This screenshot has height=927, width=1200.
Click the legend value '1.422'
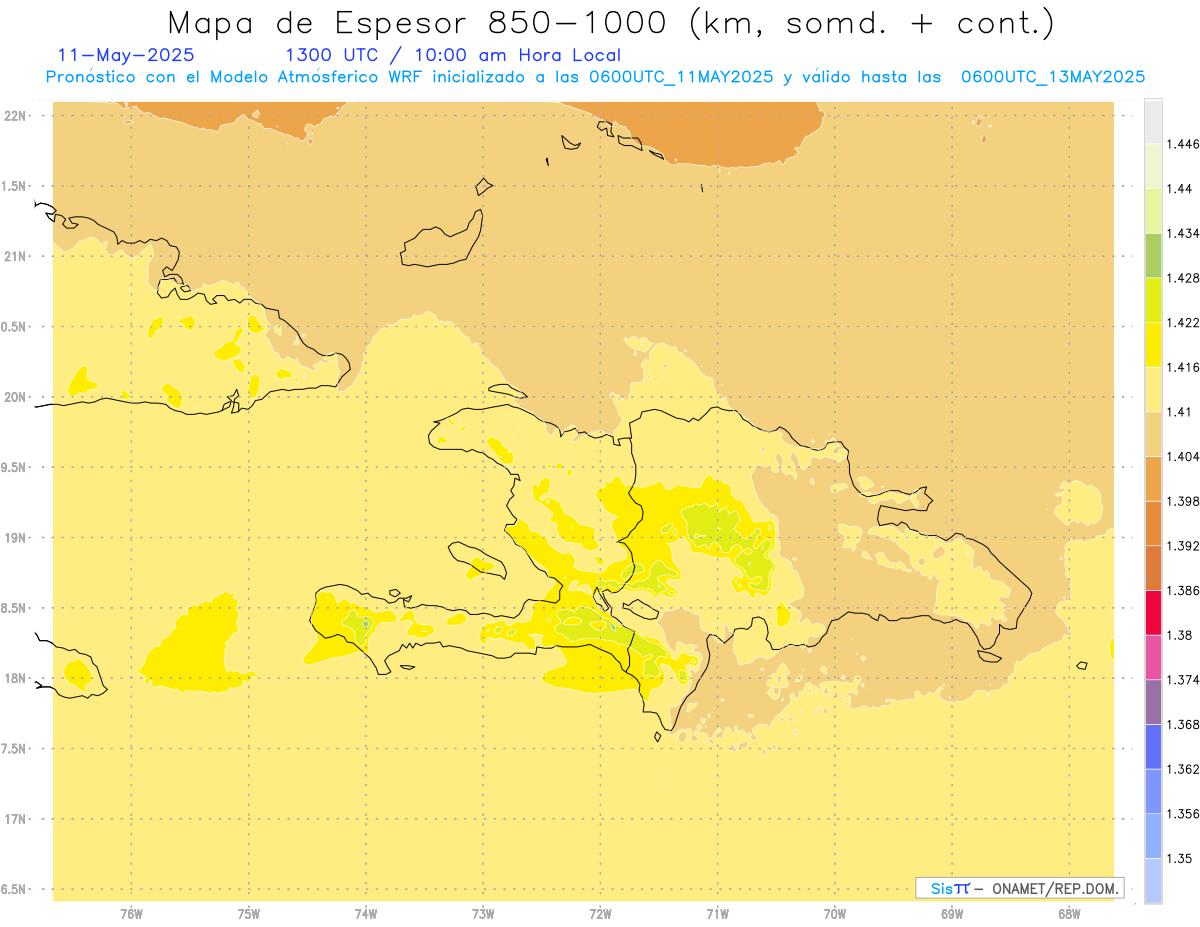(x=1184, y=322)
